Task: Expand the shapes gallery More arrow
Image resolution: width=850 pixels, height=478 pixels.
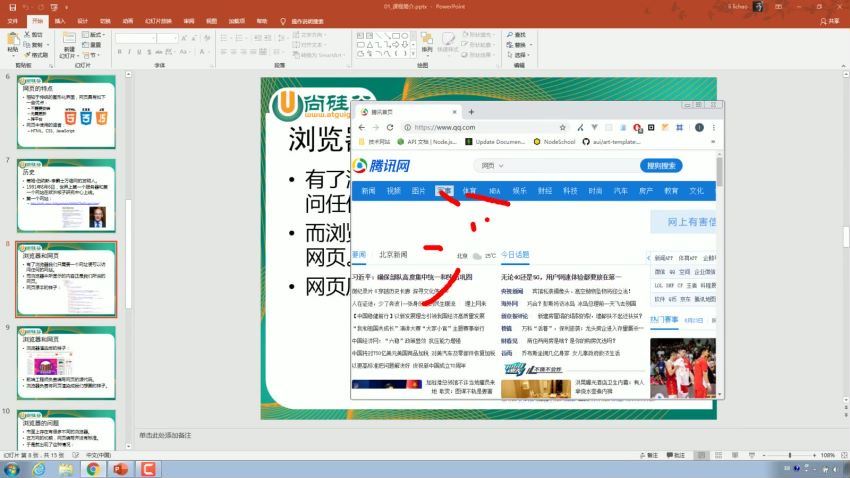Action: pos(414,54)
